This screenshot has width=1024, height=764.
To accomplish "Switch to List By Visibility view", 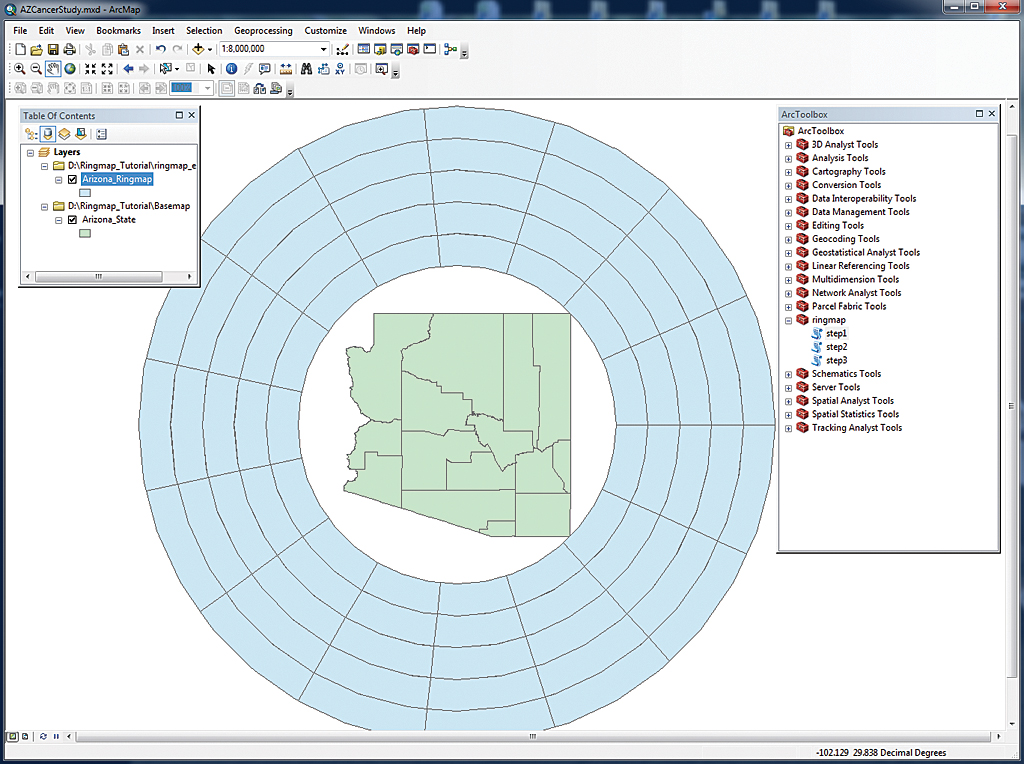I will (x=64, y=133).
